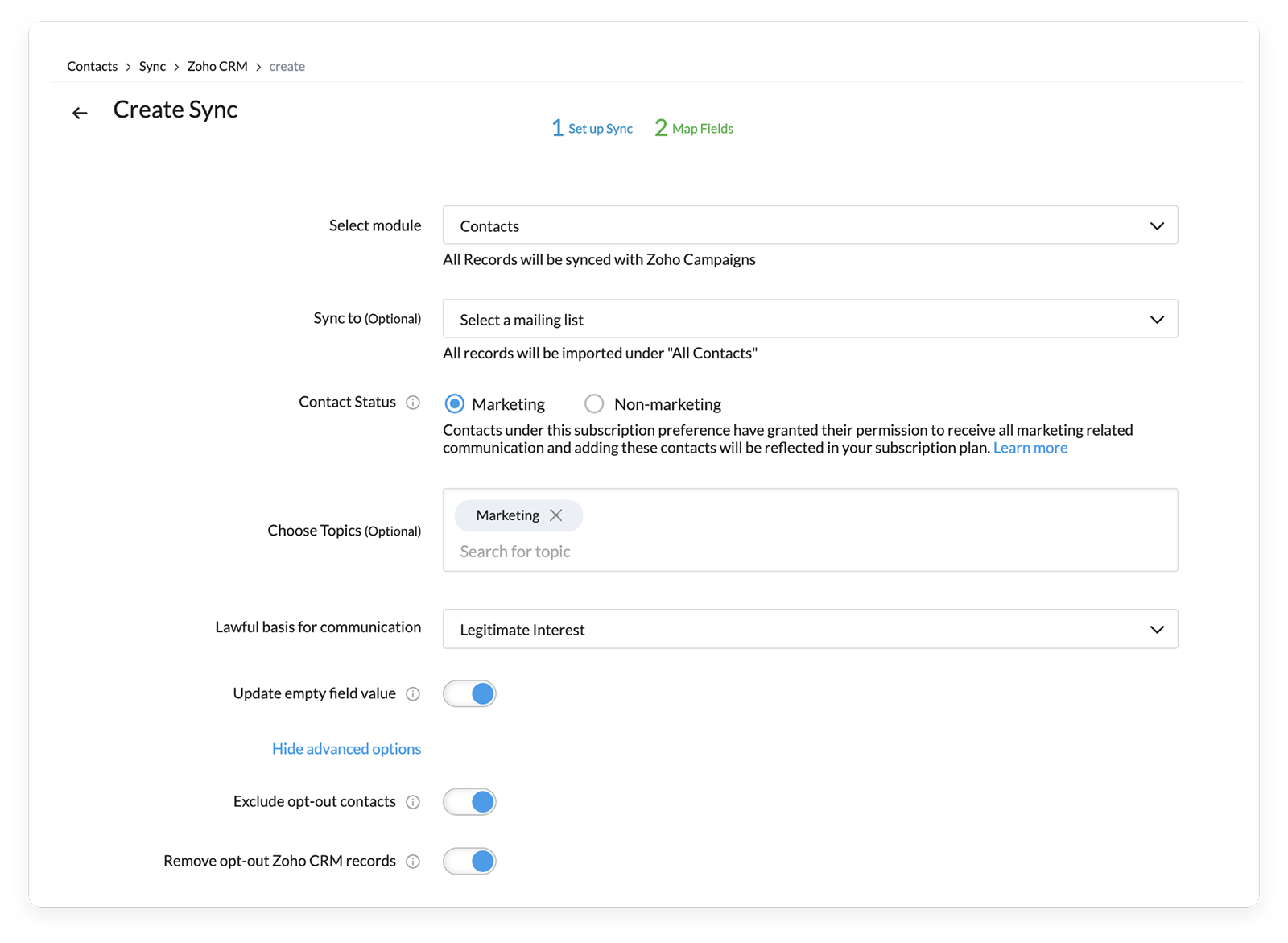Image resolution: width=1288 pixels, height=943 pixels.
Task: Remove the Marketing topic chip
Action: (556, 515)
